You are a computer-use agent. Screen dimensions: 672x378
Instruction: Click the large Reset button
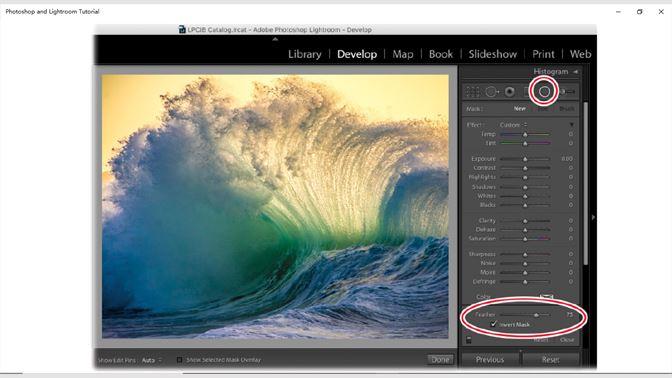click(x=551, y=360)
